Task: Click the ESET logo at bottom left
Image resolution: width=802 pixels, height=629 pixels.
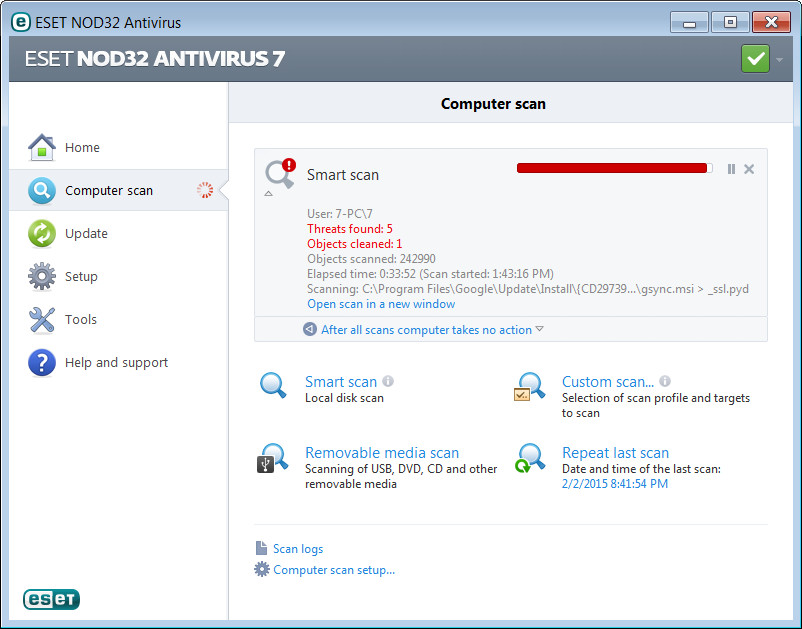Action: click(51, 599)
